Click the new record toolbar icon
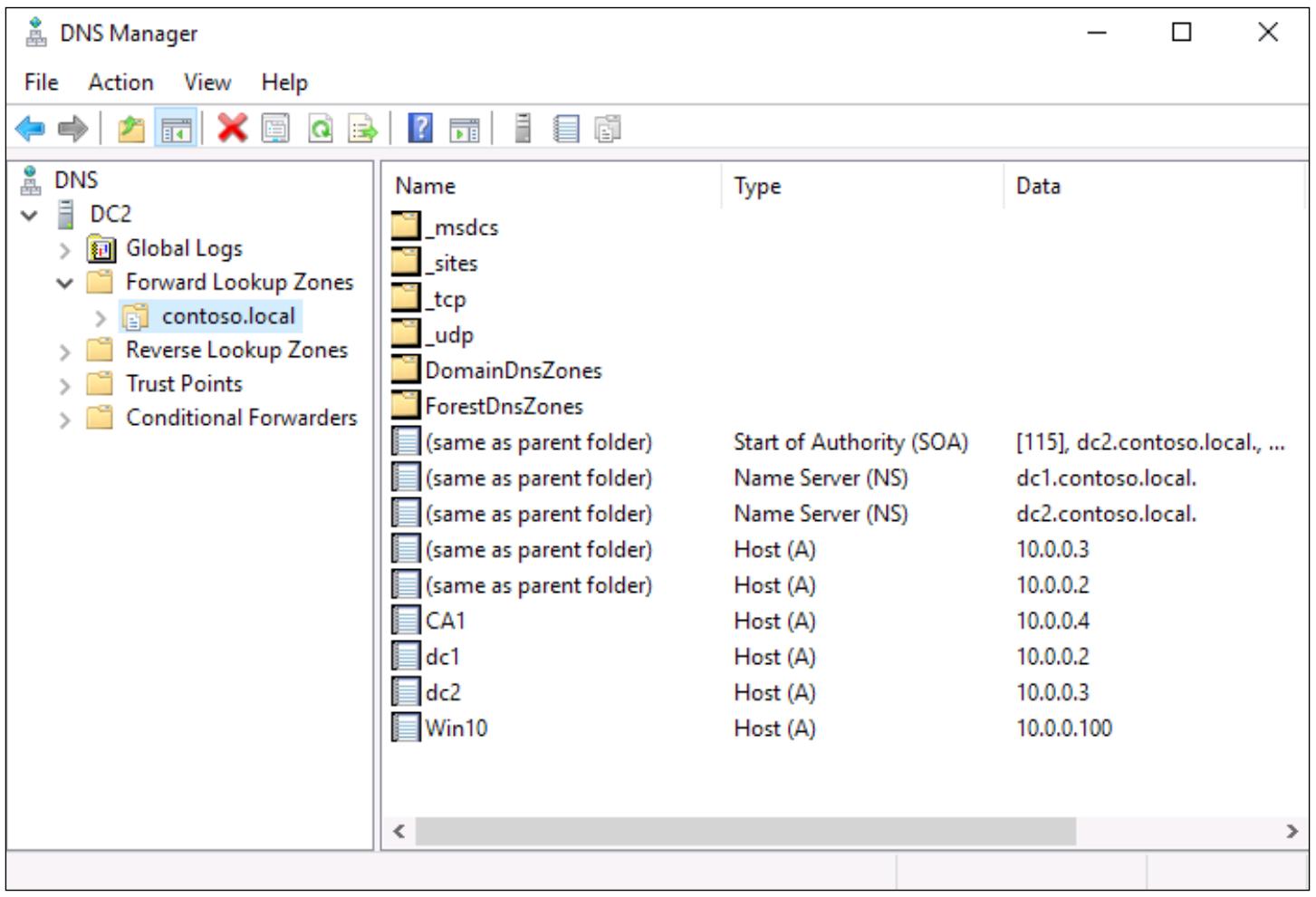This screenshot has height=897, width=1316. [x=566, y=129]
